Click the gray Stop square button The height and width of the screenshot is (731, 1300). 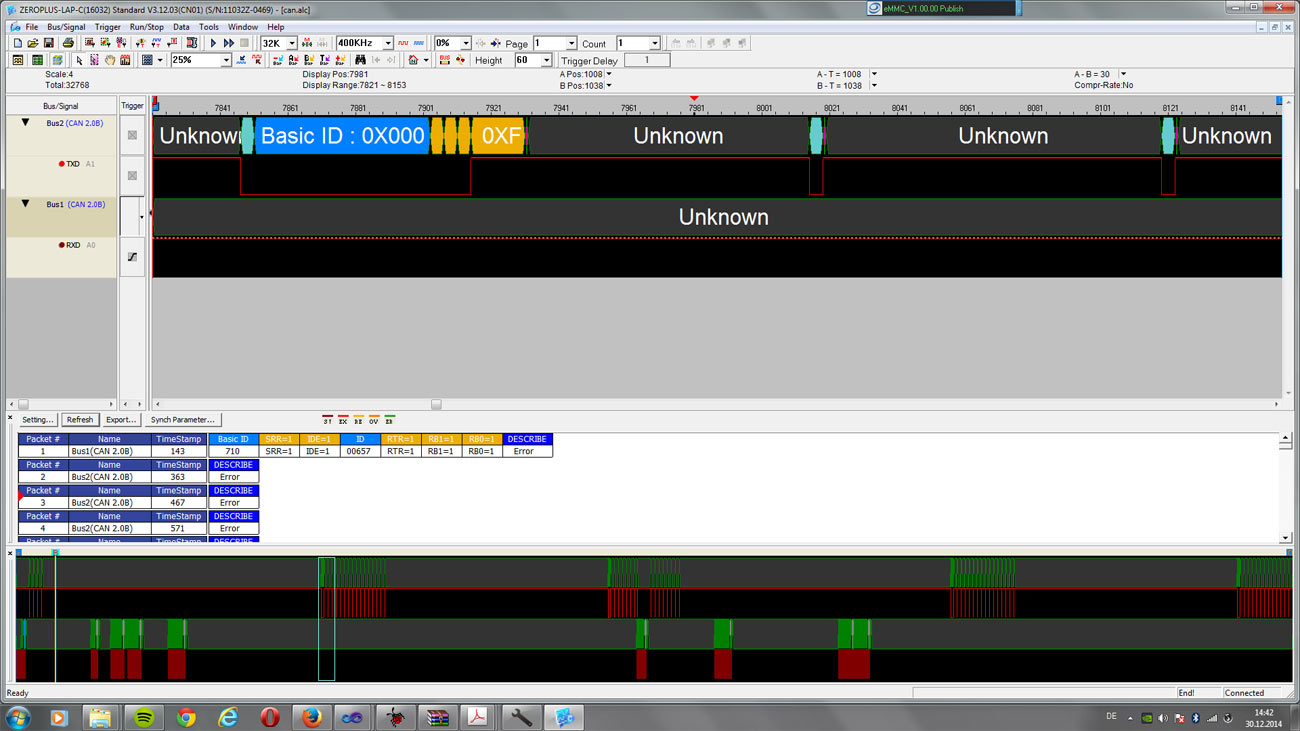coord(244,43)
